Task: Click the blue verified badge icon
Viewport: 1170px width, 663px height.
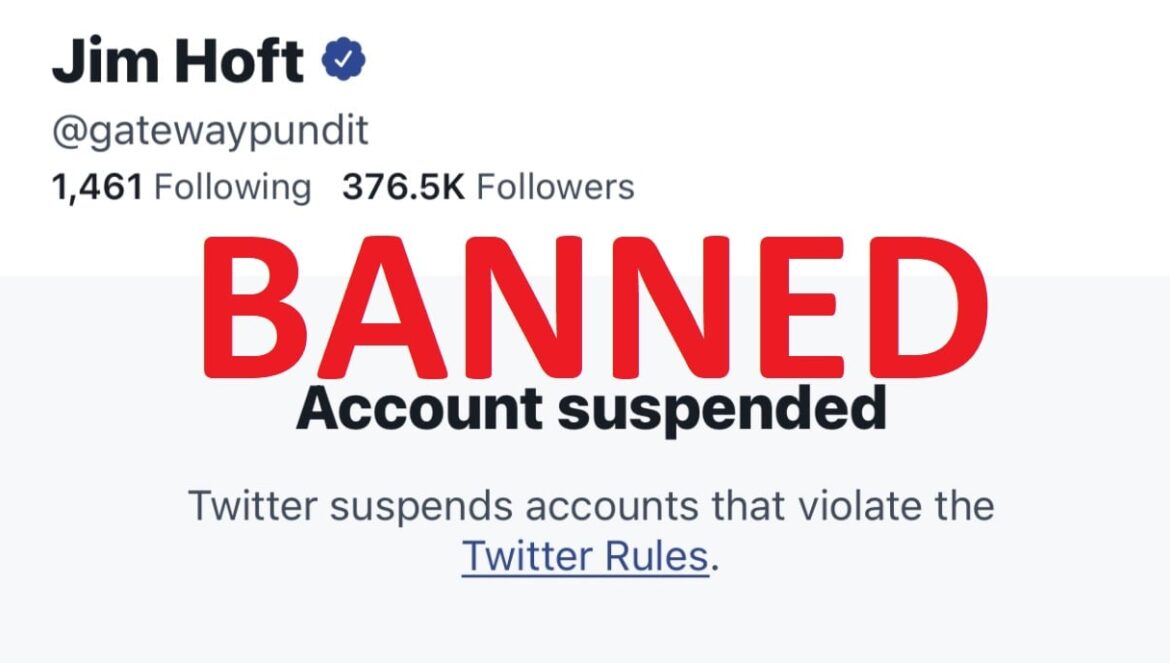Action: 343,59
